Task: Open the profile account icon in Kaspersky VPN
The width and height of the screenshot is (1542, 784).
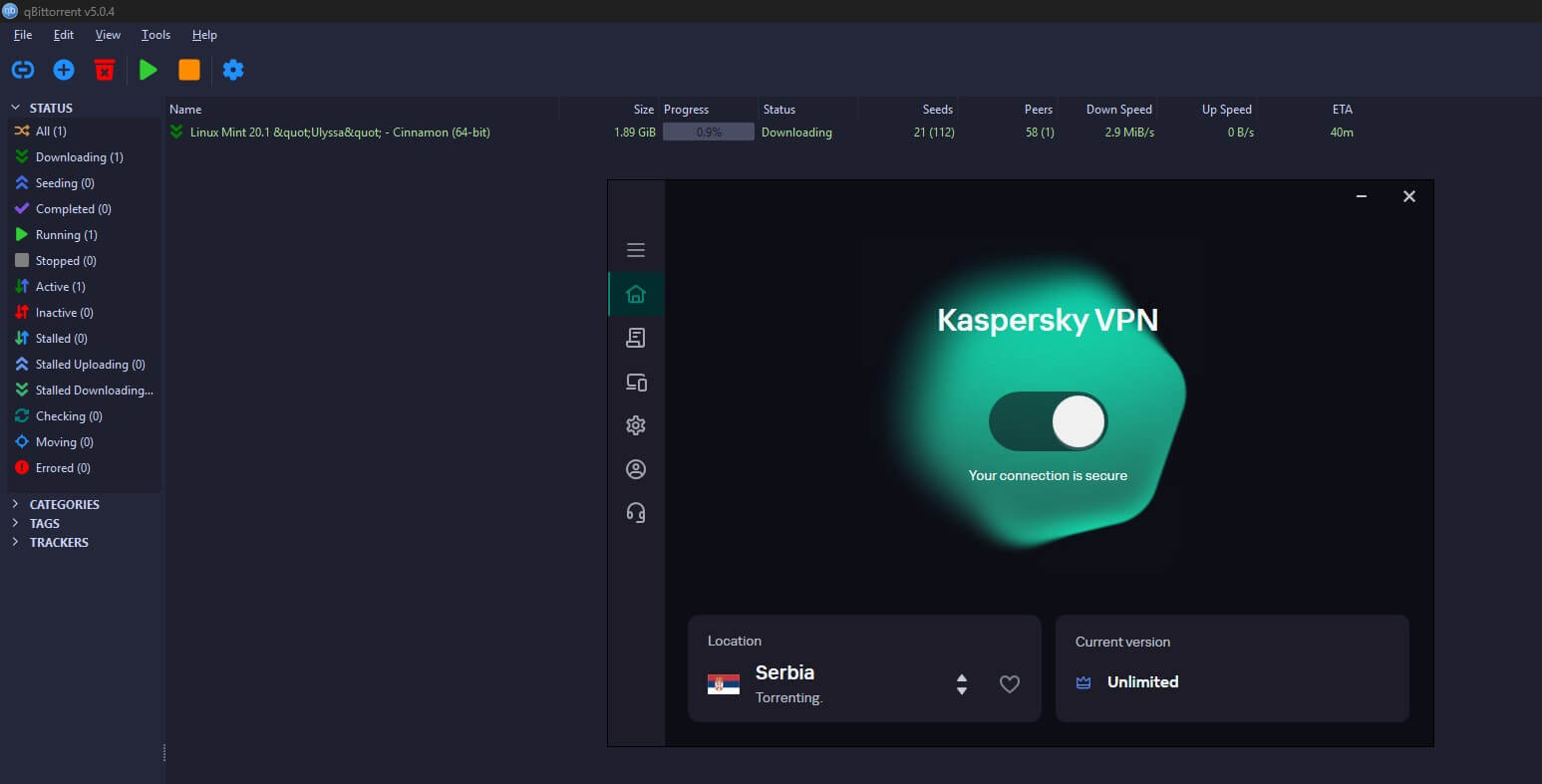Action: coord(636,468)
